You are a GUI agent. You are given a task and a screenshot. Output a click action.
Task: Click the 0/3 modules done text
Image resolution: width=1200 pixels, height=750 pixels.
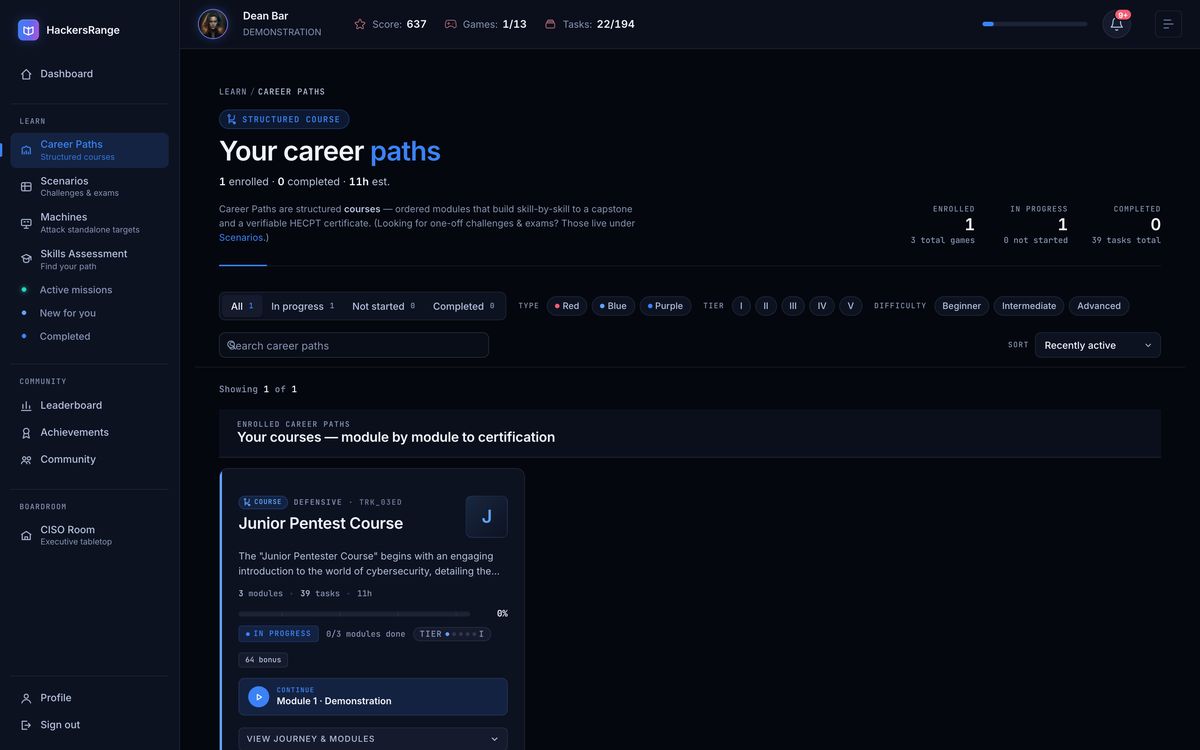pos(366,634)
